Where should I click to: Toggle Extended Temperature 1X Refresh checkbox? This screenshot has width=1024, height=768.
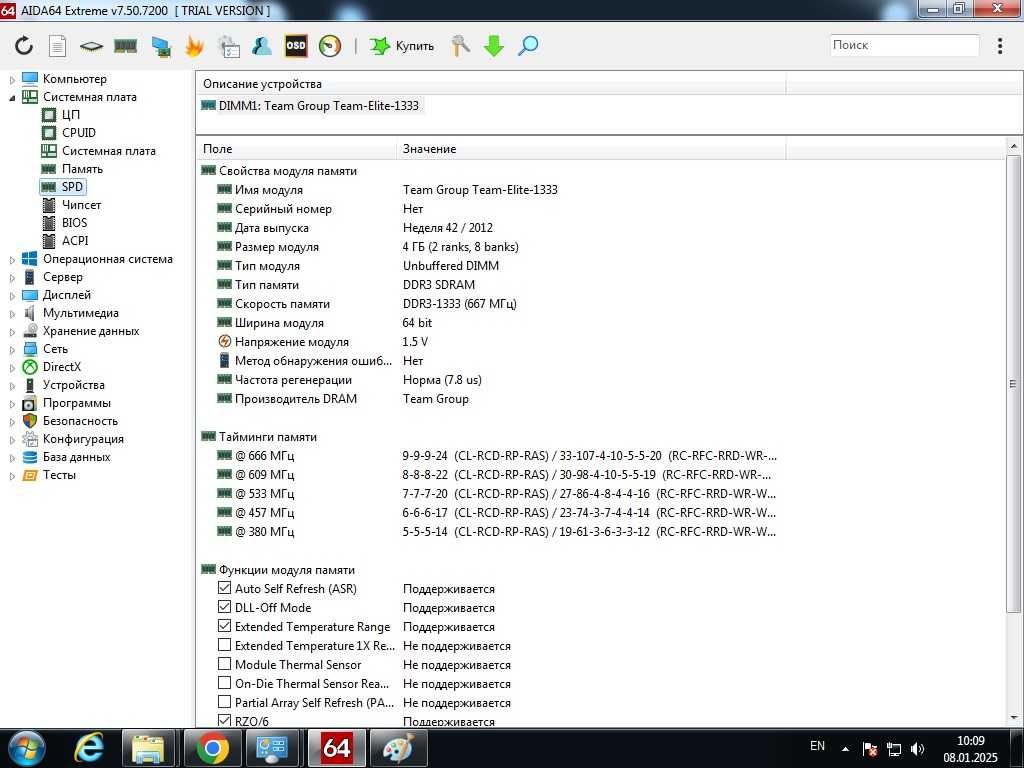[224, 645]
